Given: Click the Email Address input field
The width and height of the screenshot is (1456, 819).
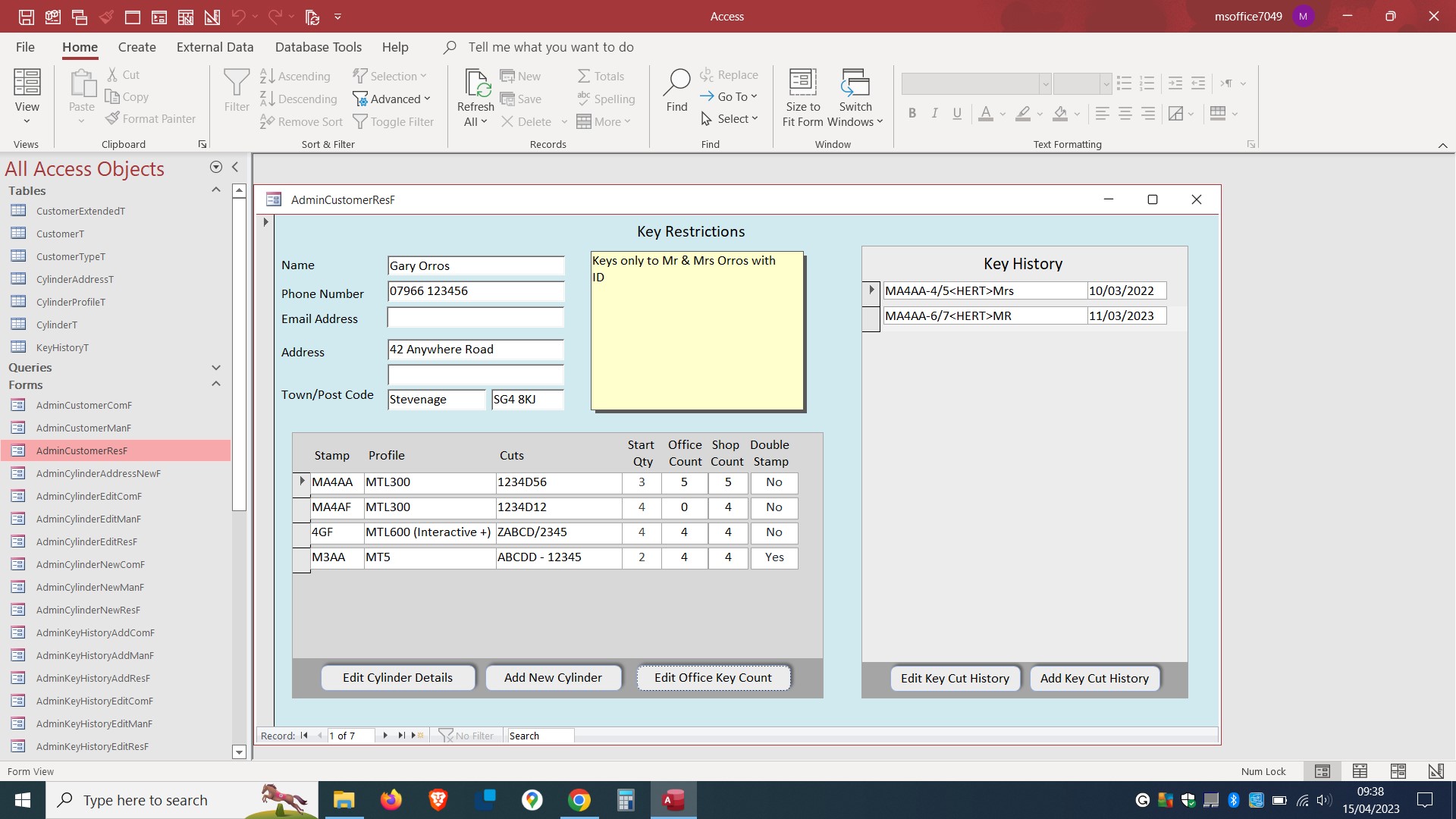Looking at the screenshot, I should click(x=476, y=317).
